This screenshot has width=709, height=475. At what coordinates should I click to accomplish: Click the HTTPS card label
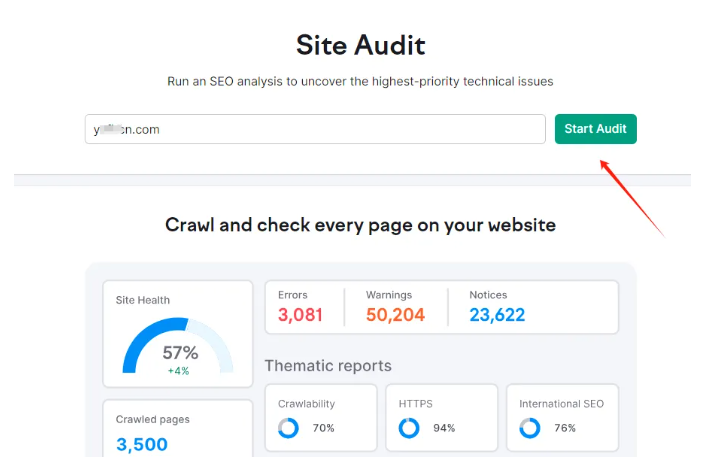415,404
